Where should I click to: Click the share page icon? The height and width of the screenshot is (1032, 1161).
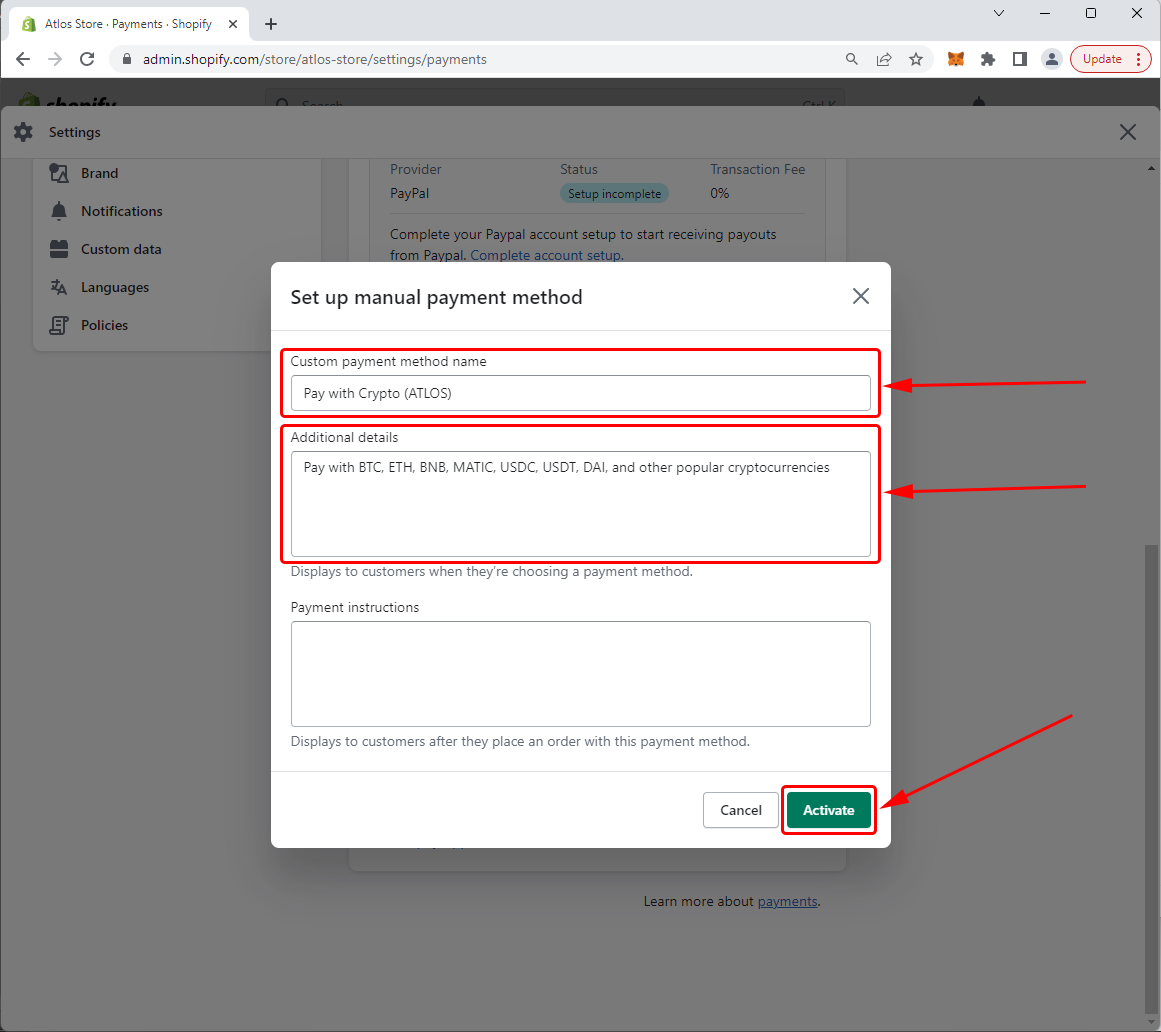pyautogui.click(x=884, y=59)
